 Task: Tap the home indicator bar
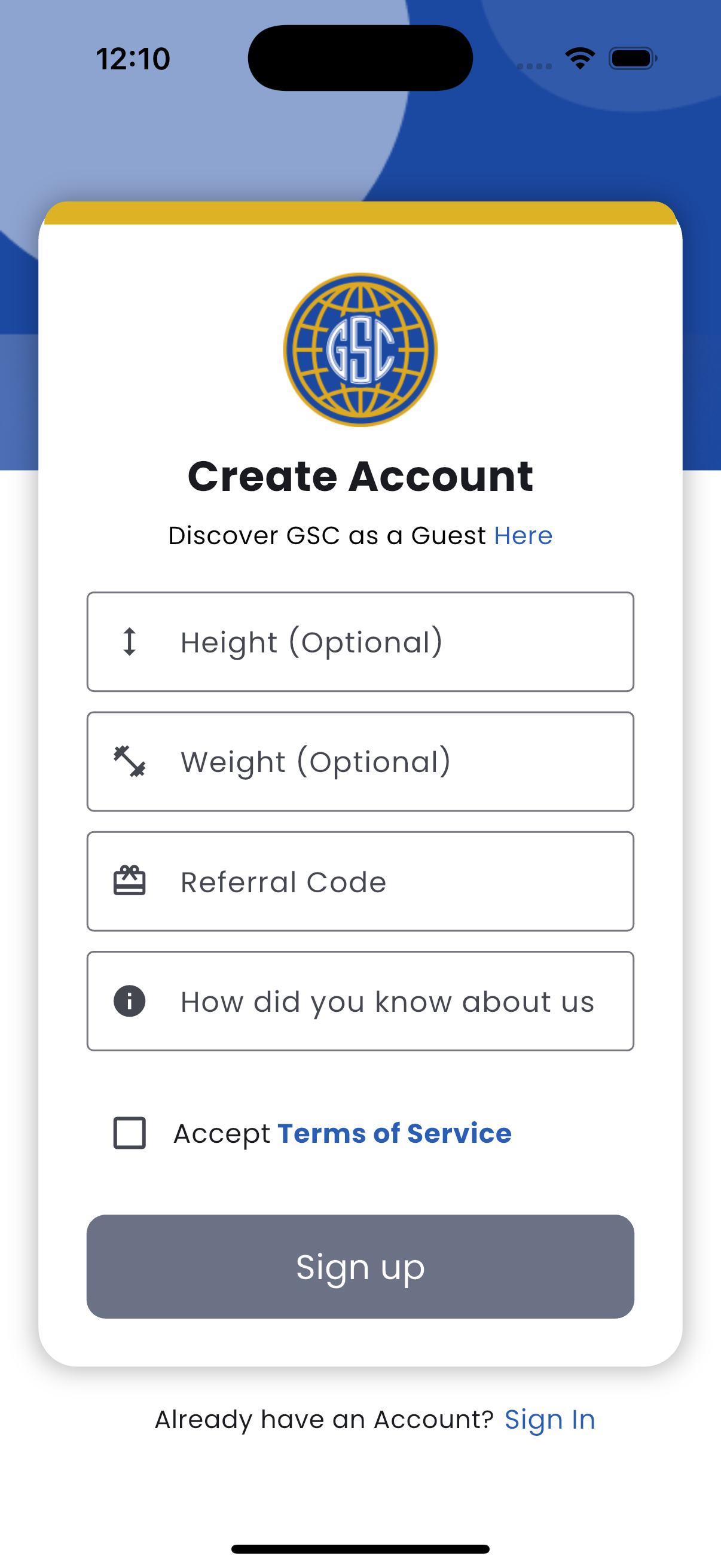[x=360, y=1549]
